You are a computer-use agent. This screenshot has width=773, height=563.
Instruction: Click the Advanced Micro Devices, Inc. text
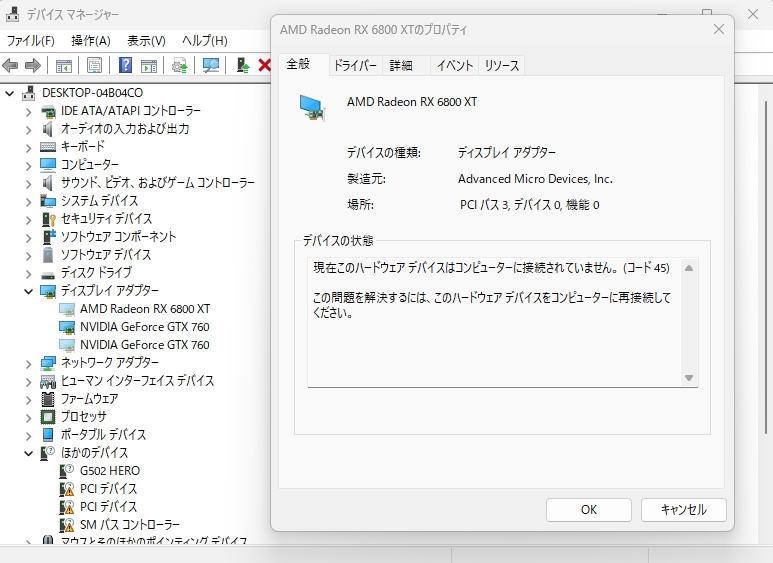click(535, 179)
